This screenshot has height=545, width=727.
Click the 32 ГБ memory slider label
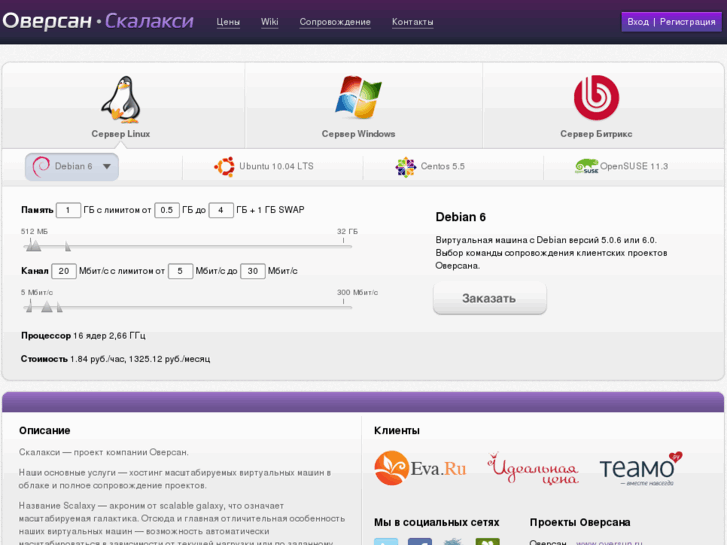[347, 231]
